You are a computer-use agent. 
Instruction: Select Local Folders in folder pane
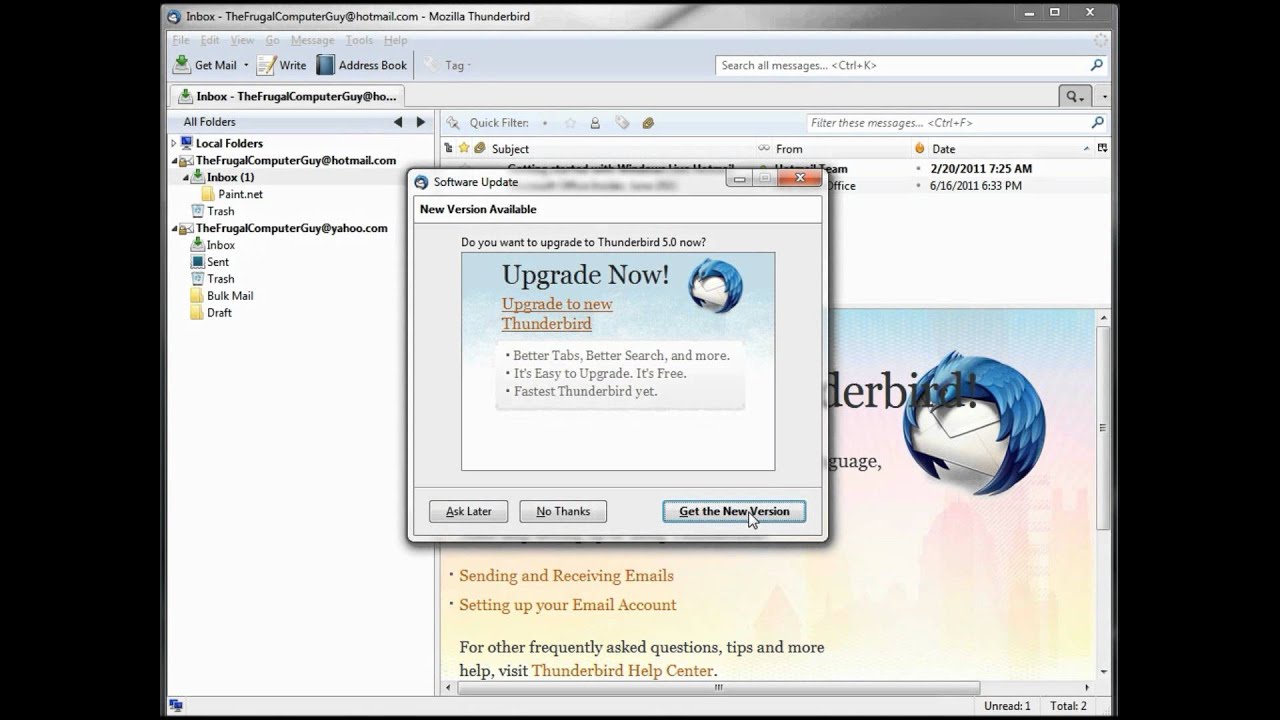229,143
